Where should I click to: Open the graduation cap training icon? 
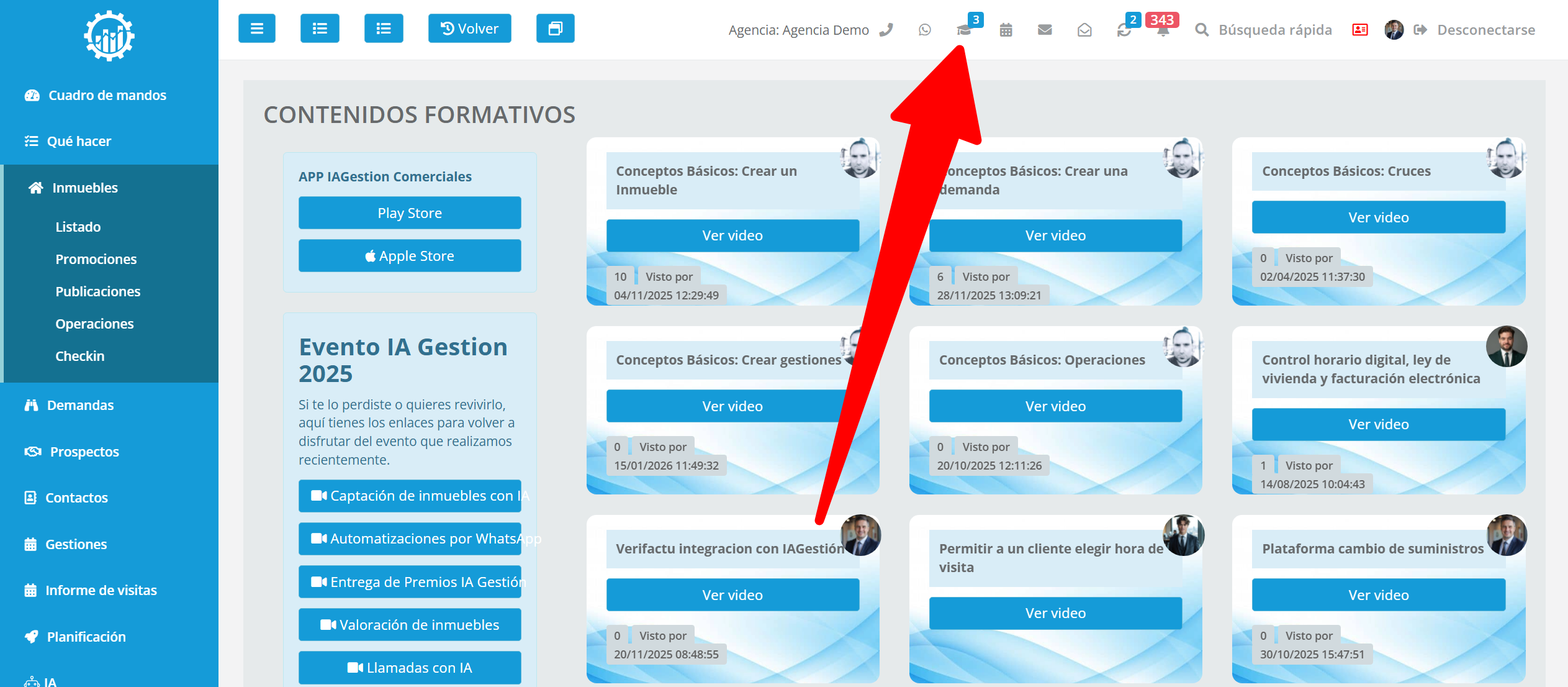963,30
